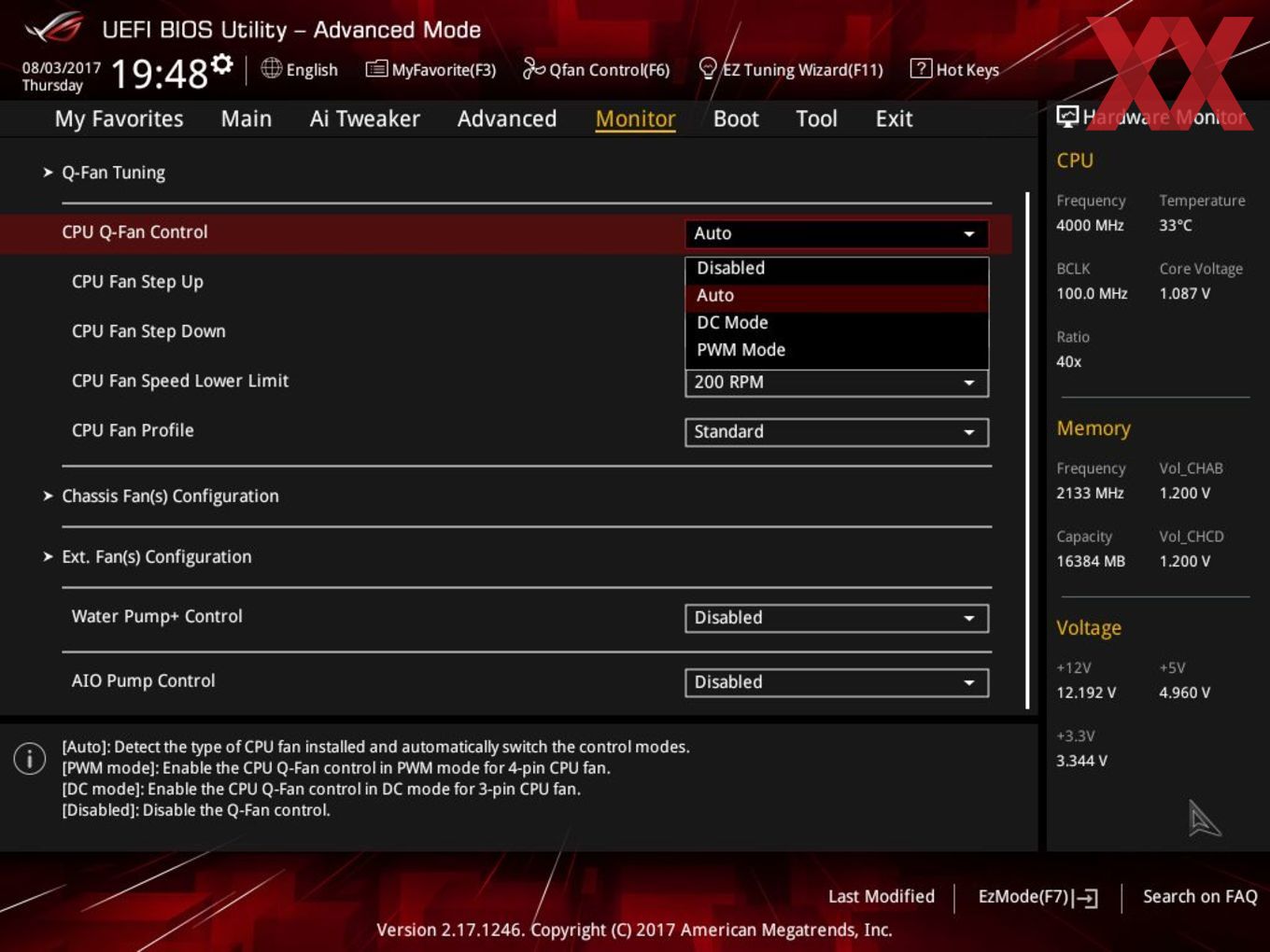The height and width of the screenshot is (952, 1270).
Task: Click the MyFavorite list icon
Action: pos(376,69)
